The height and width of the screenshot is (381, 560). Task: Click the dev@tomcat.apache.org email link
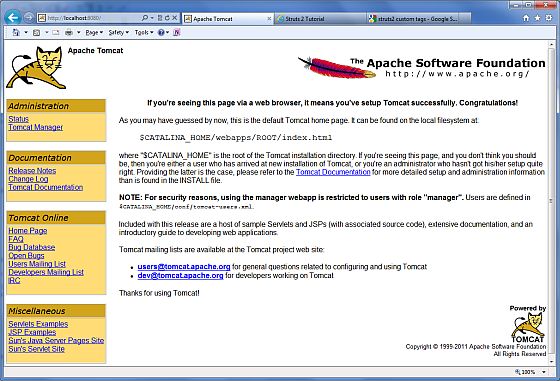[x=180, y=275]
